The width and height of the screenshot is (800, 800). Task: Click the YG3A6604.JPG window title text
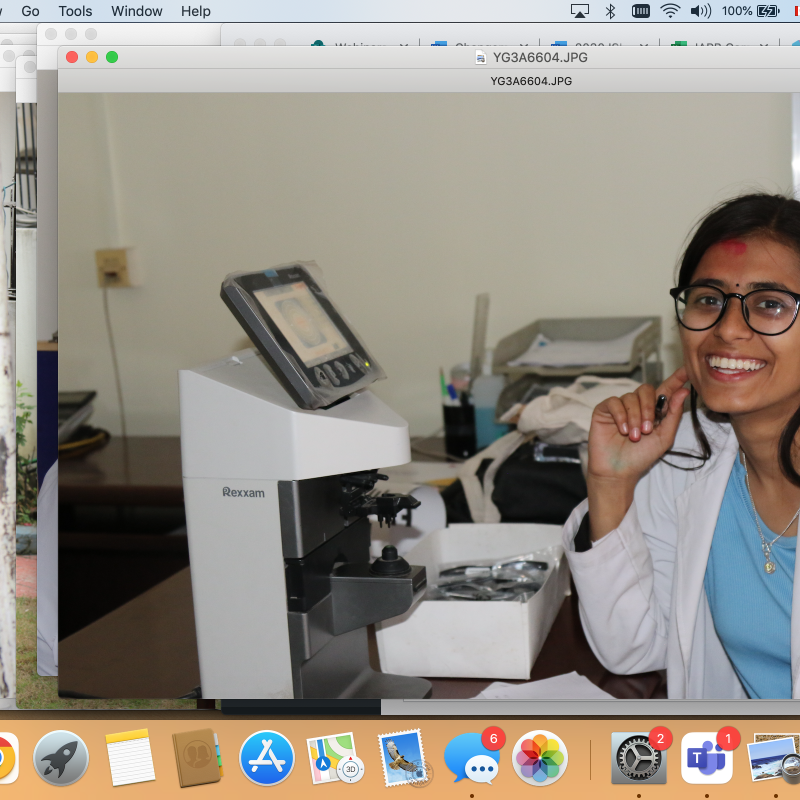tap(540, 57)
